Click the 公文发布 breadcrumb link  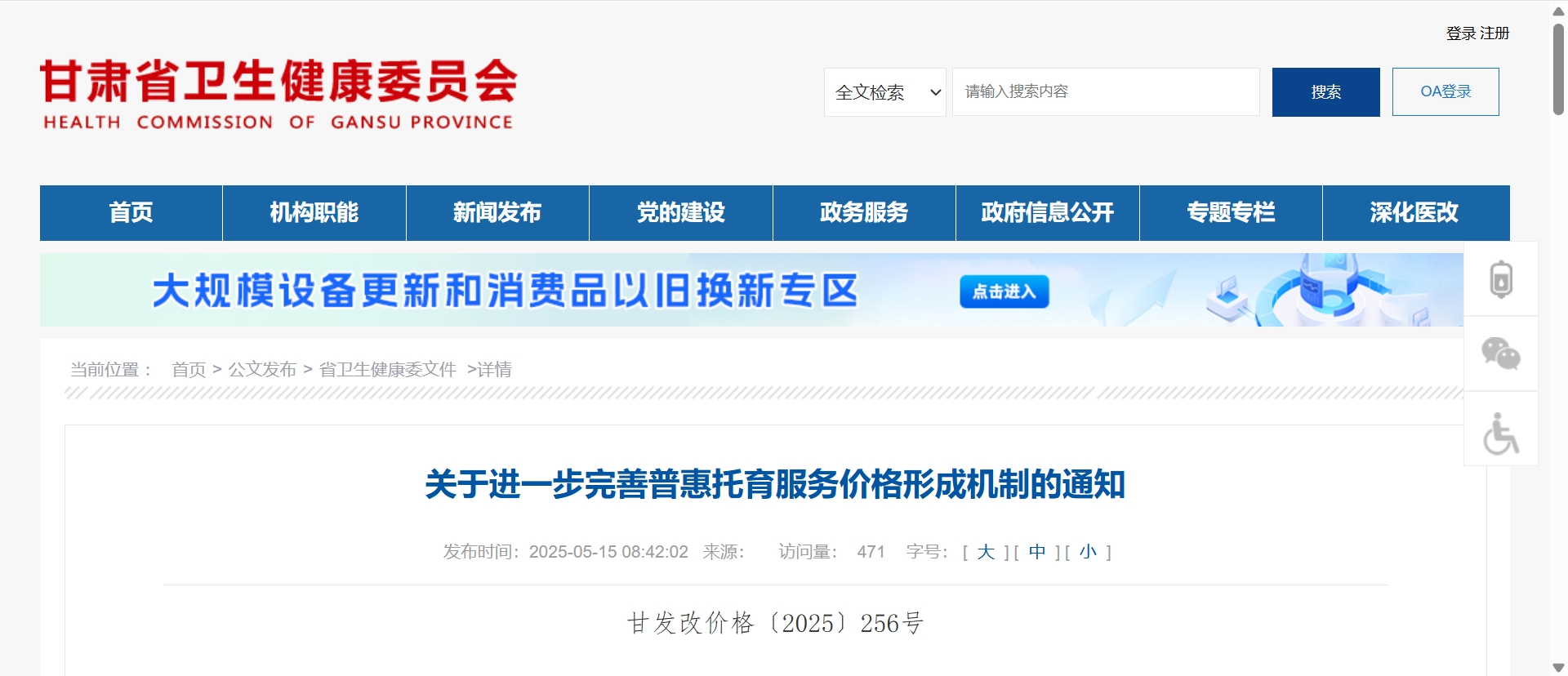pos(262,370)
